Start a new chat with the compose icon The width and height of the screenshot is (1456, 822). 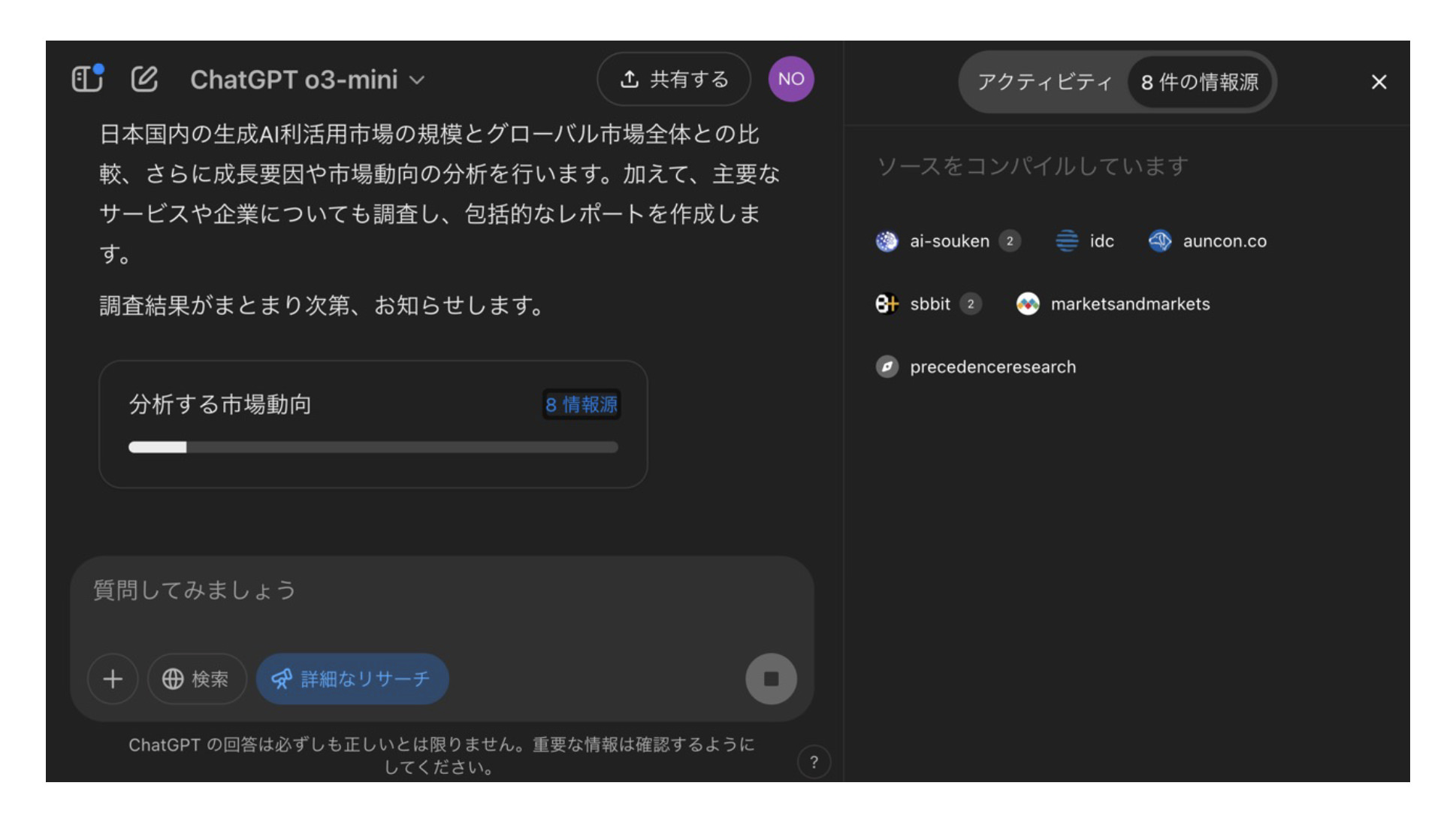(144, 78)
